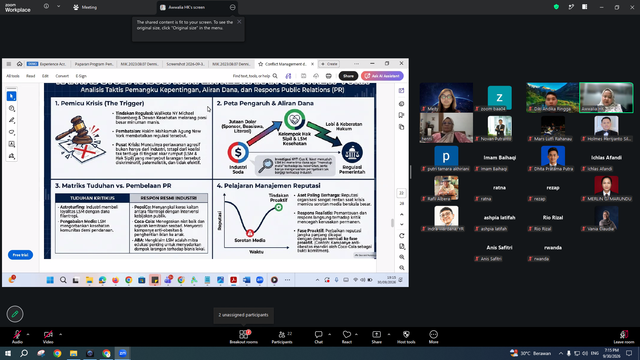
Task: Open the Breakout rooms panel
Action: tap(244, 336)
